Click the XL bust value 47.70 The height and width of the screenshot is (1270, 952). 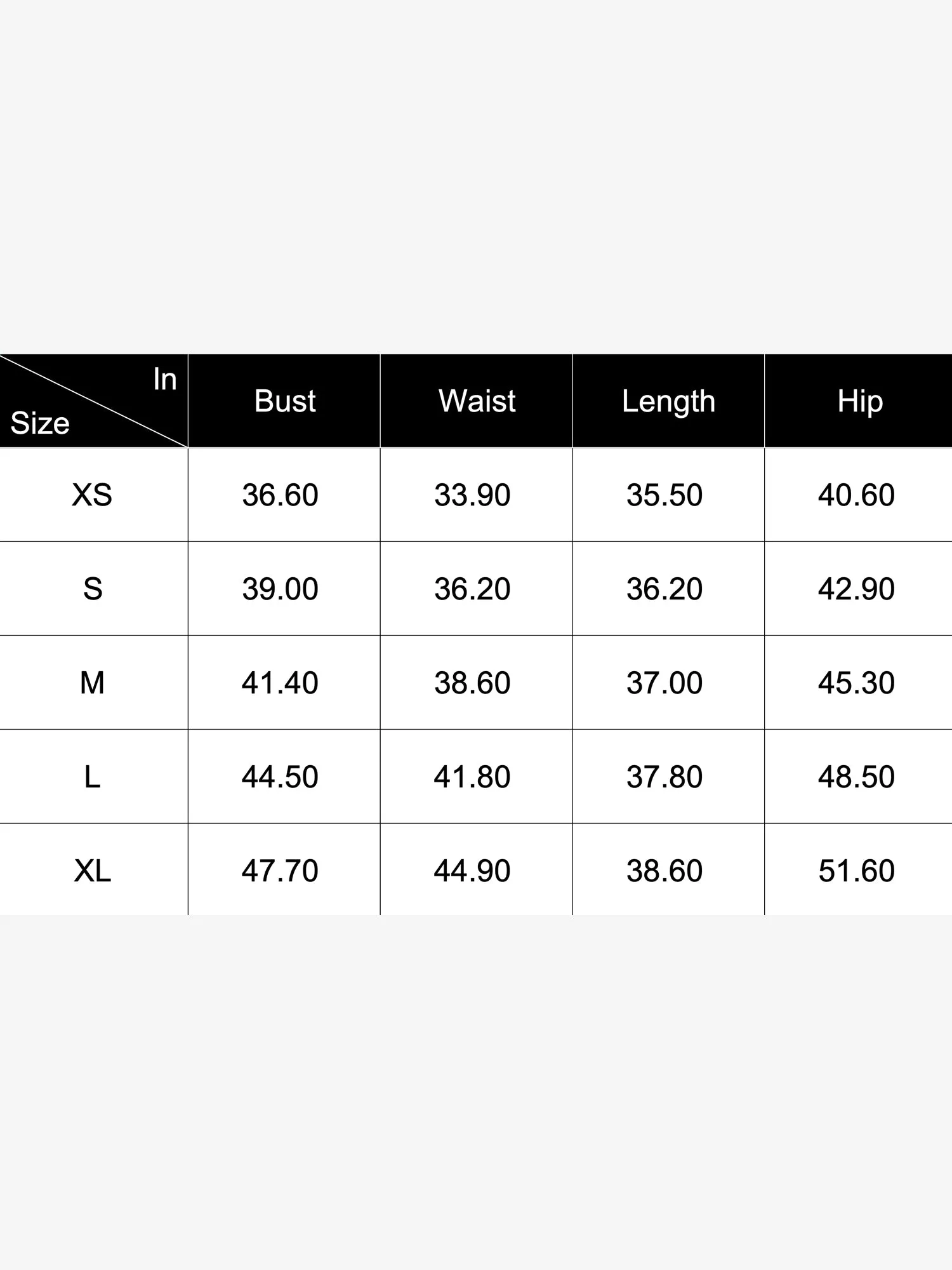coord(280,870)
